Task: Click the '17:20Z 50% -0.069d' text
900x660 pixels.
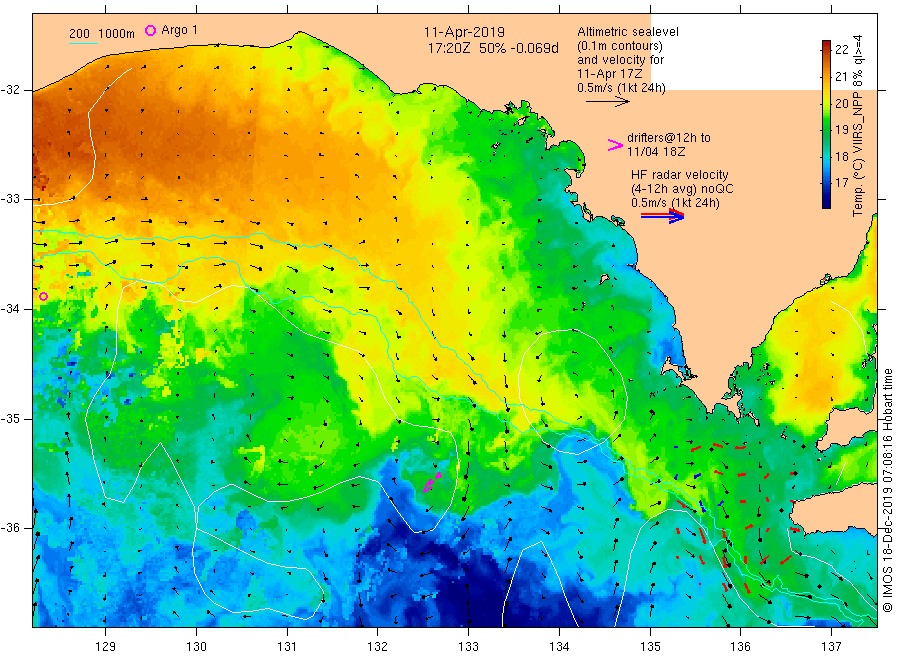Action: coord(492,49)
